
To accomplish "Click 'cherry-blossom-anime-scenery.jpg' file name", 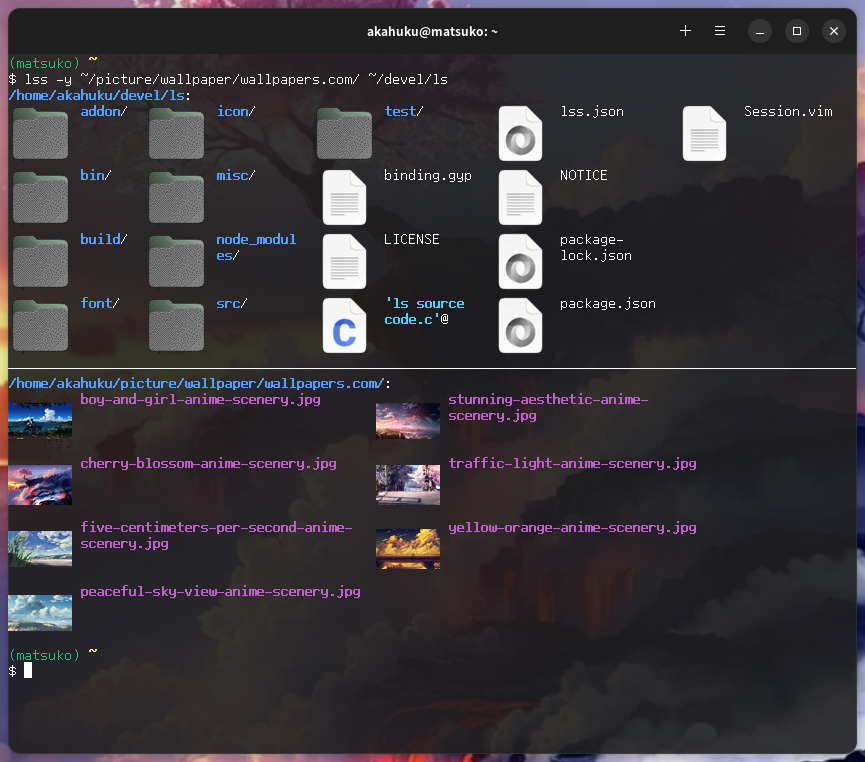I will tap(209, 463).
